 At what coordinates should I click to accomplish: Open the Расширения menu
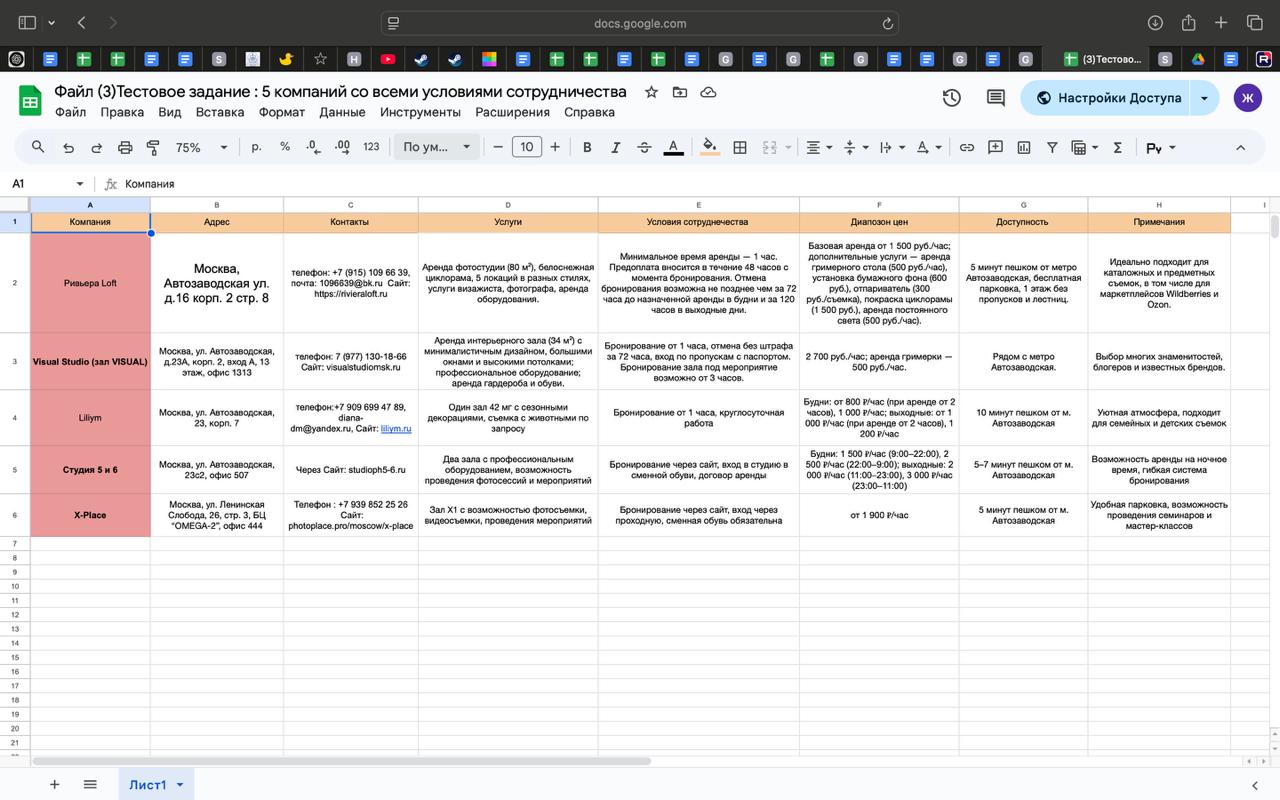513,112
